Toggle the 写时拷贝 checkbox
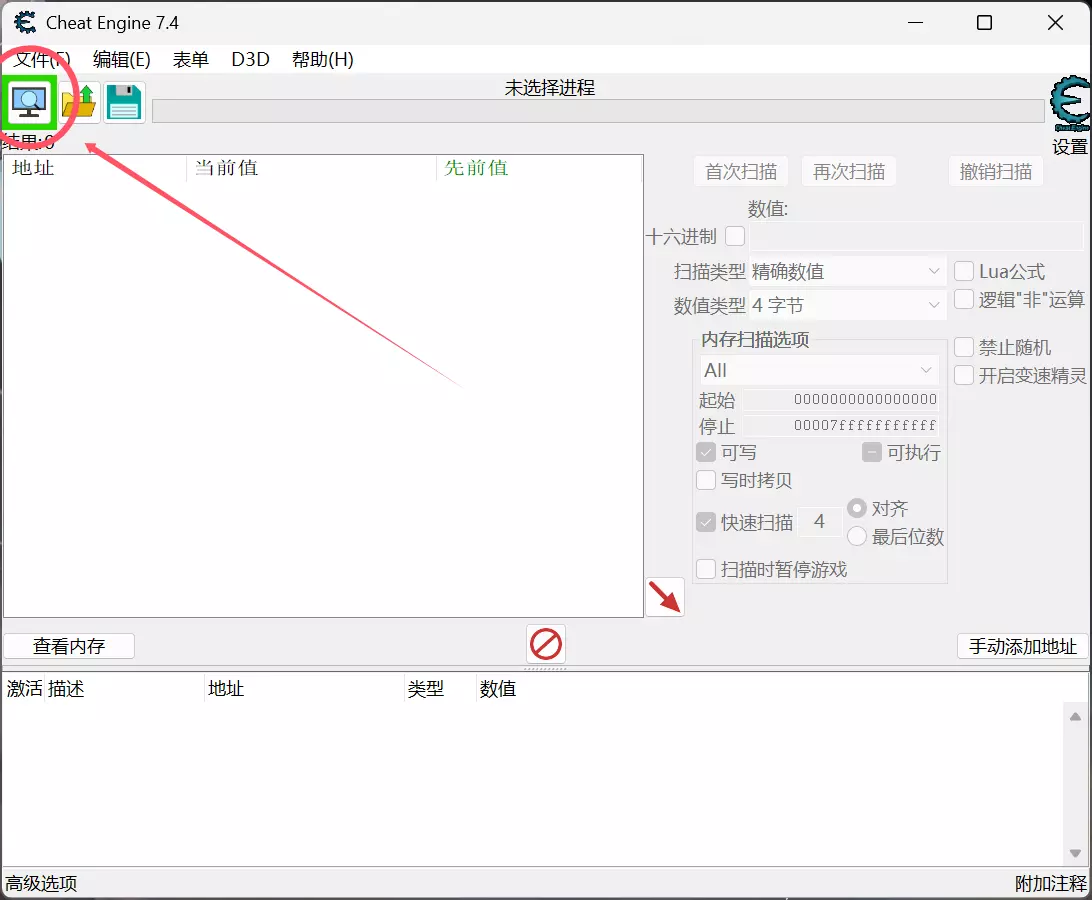Viewport: 1092px width, 900px height. tap(706, 480)
